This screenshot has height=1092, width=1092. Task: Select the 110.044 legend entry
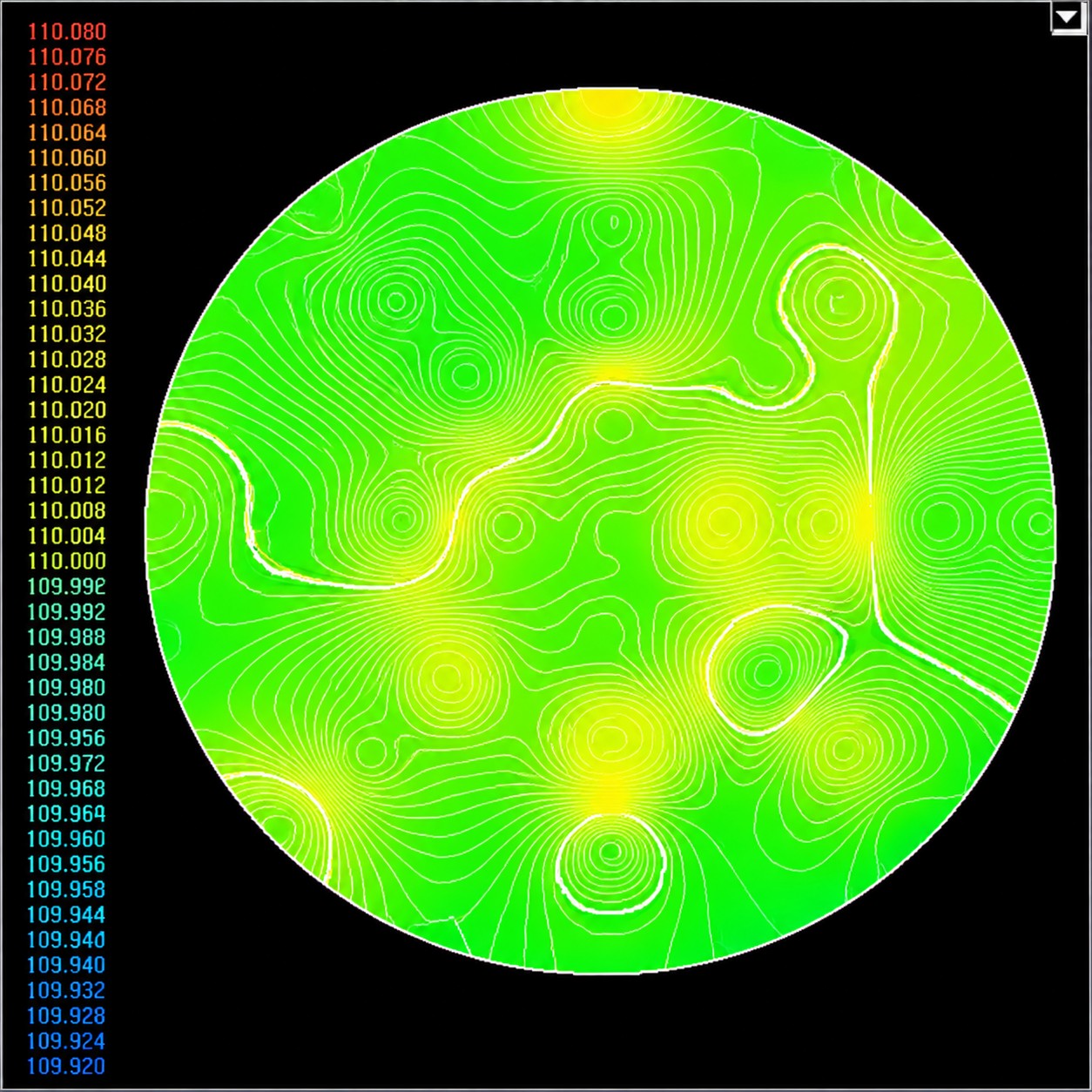(x=67, y=259)
